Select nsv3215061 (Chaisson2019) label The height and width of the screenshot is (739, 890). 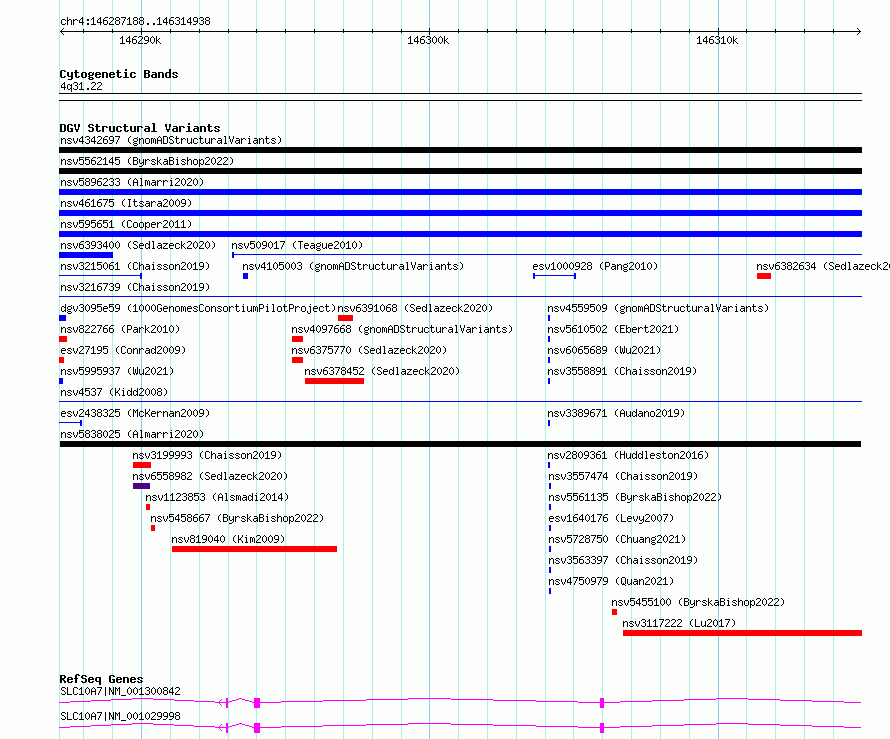point(135,266)
